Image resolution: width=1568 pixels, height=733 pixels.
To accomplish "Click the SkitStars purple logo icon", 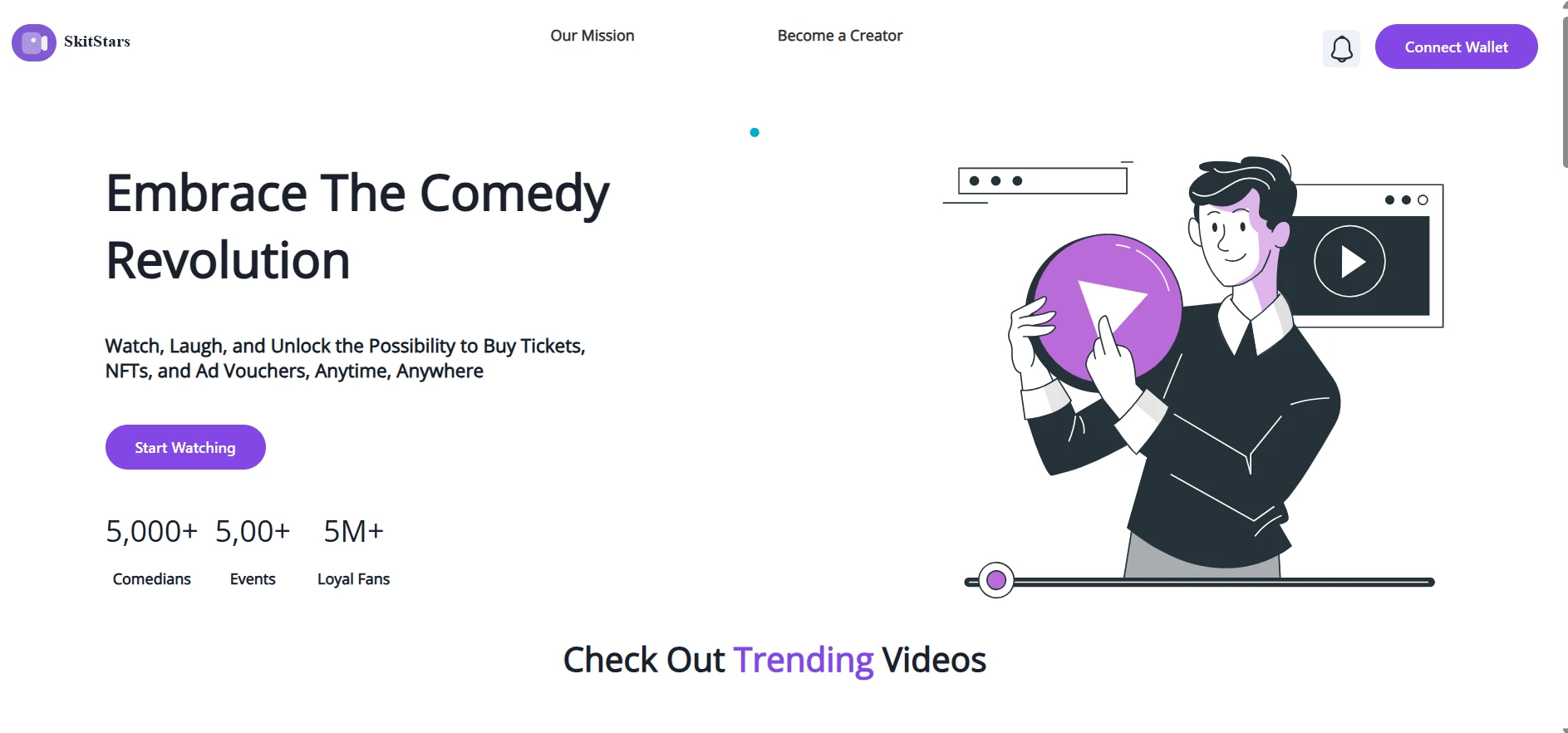I will click(x=34, y=42).
